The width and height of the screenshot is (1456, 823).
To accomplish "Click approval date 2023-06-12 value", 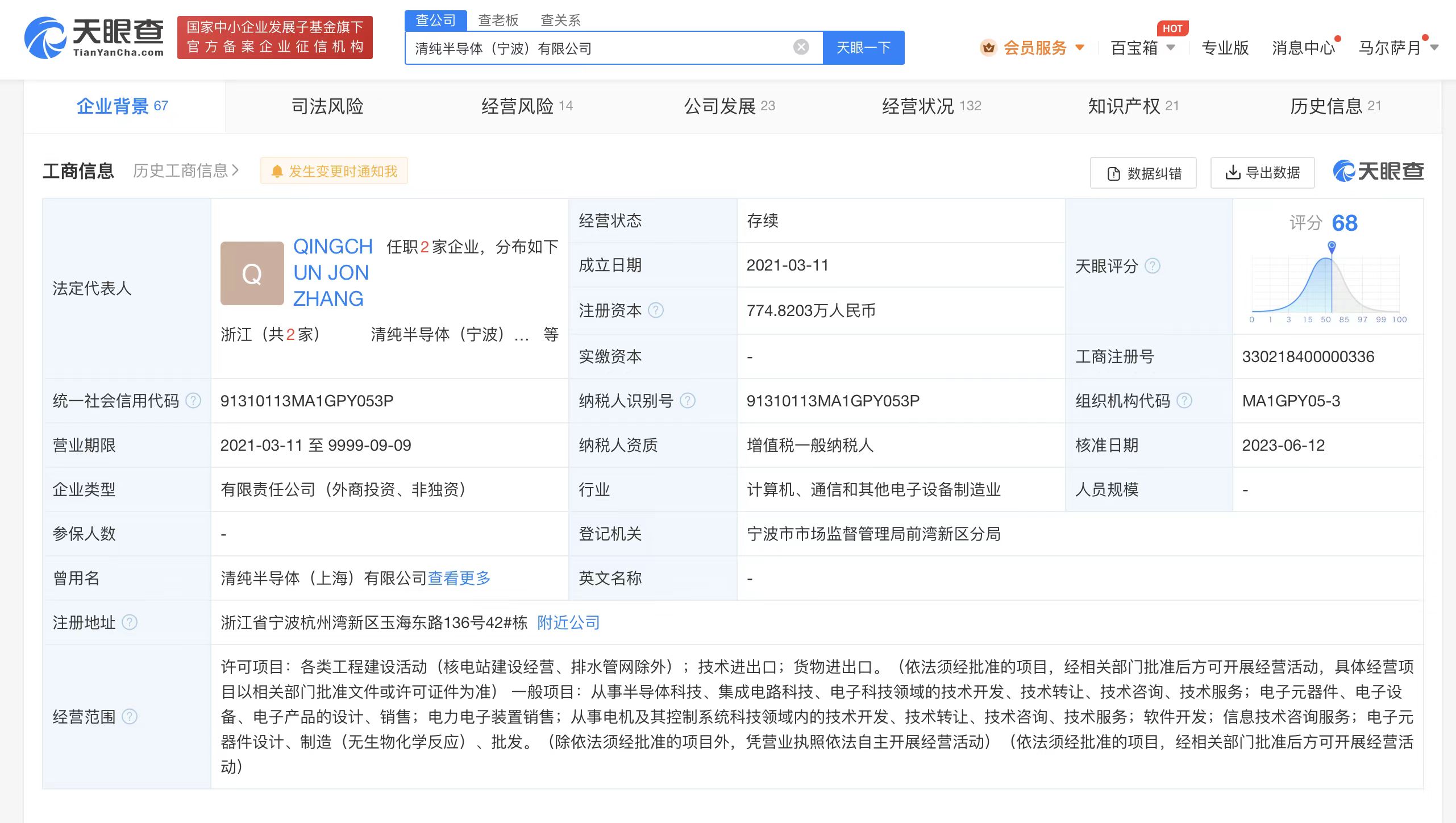I will click(x=1283, y=446).
